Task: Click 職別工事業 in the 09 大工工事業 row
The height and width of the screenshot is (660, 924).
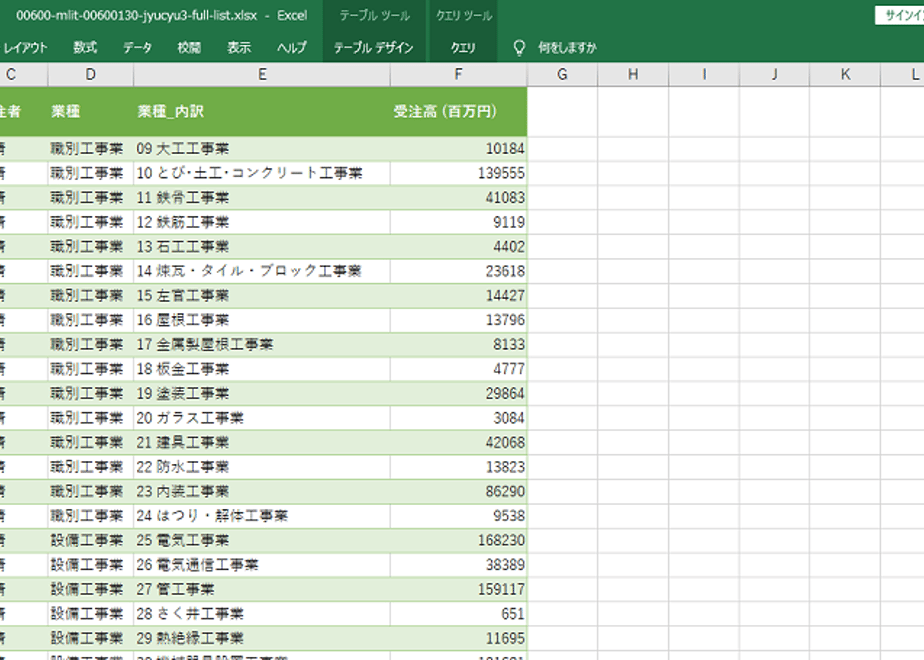Action: coord(87,148)
